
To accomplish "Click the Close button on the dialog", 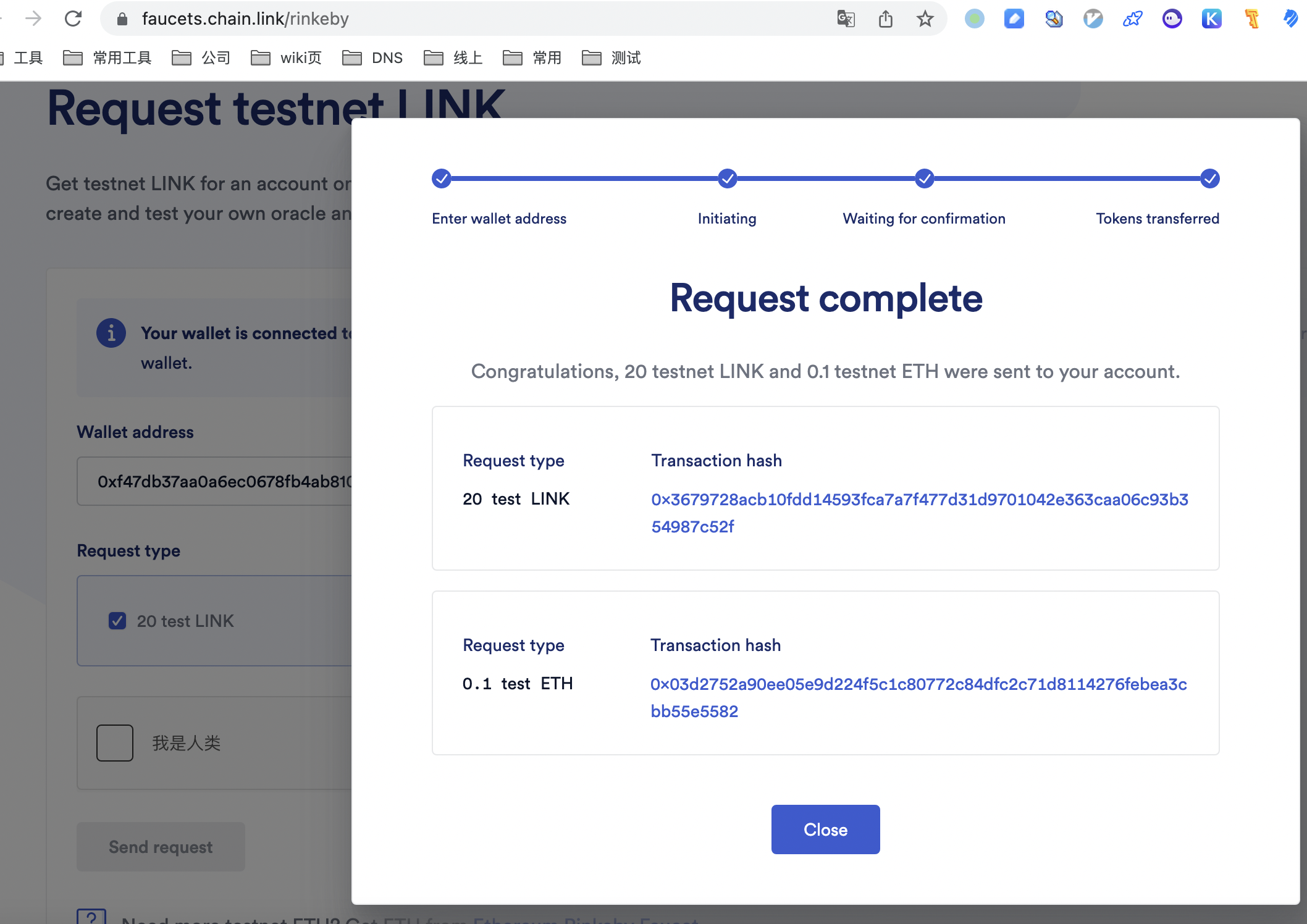I will pos(825,829).
